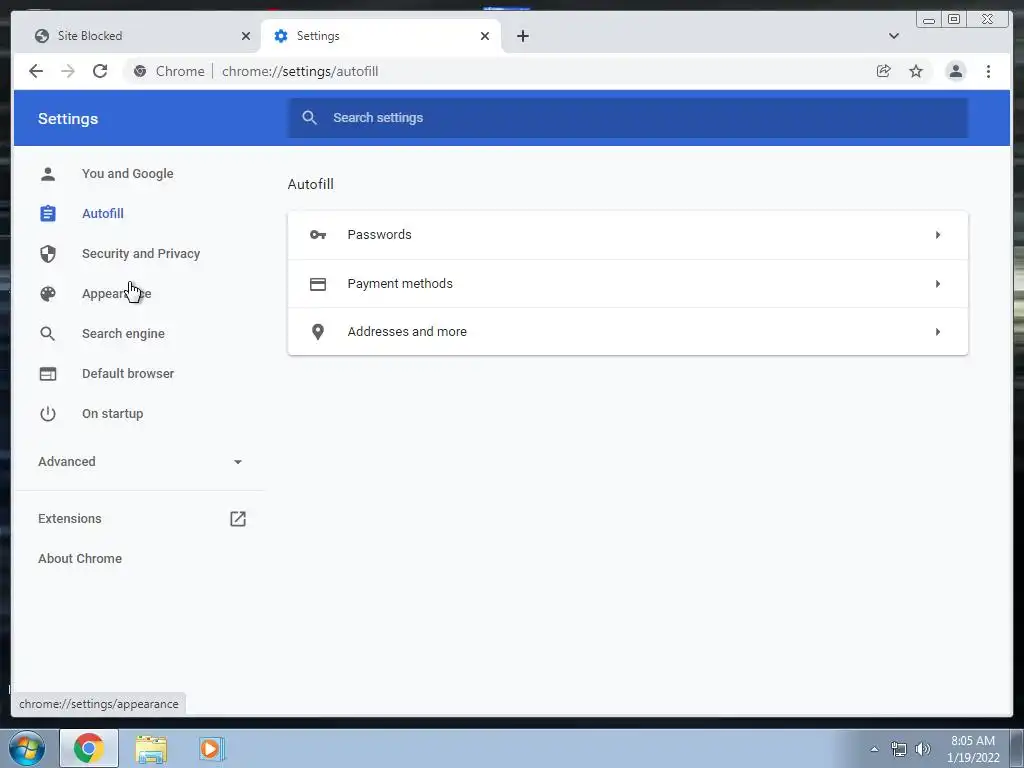1024x768 pixels.
Task: Click the key icon for Passwords
Action: click(318, 234)
